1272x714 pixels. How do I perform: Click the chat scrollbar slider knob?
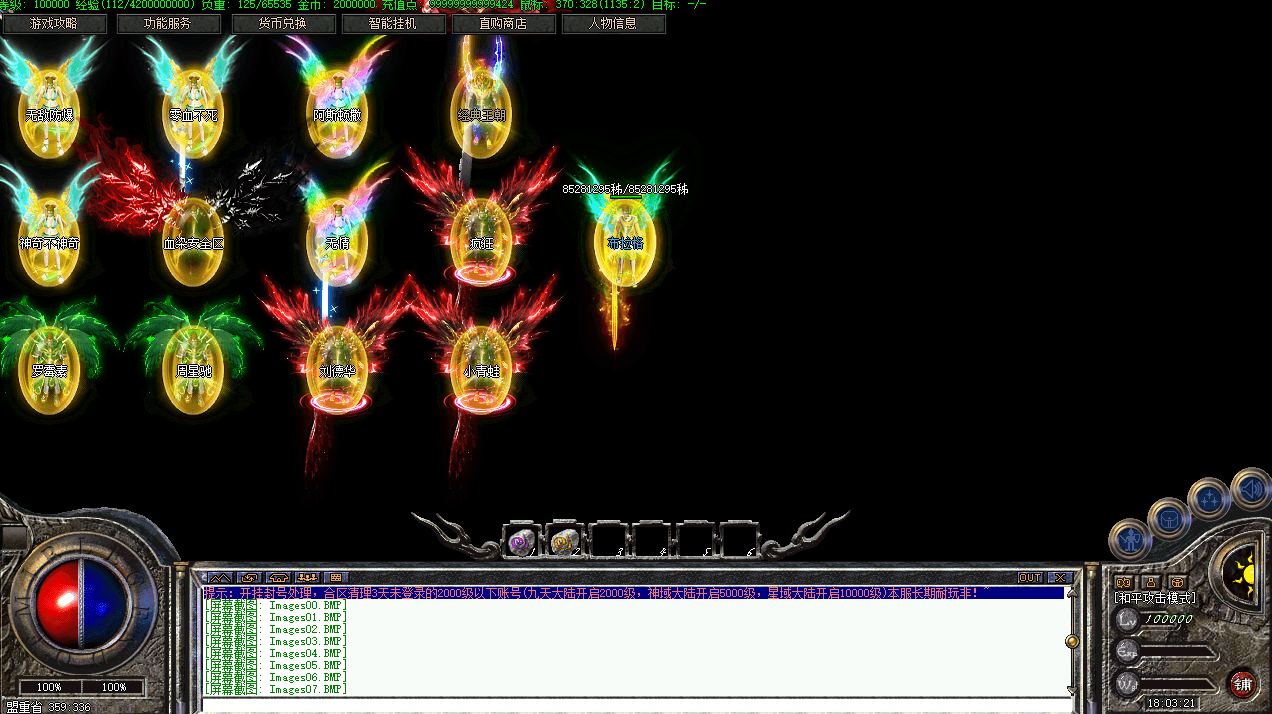click(1072, 640)
